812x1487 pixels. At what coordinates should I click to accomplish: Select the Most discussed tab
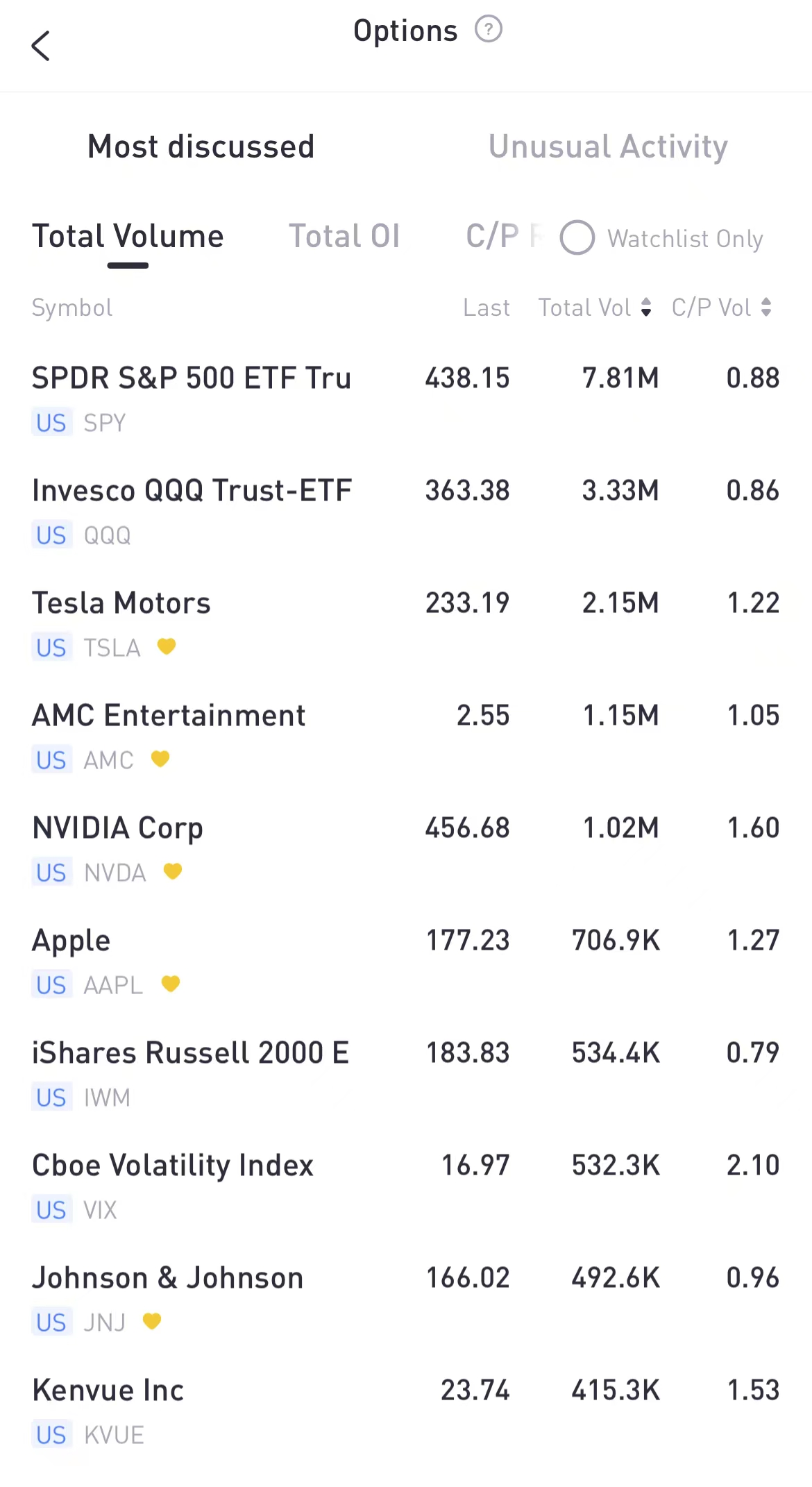click(201, 146)
